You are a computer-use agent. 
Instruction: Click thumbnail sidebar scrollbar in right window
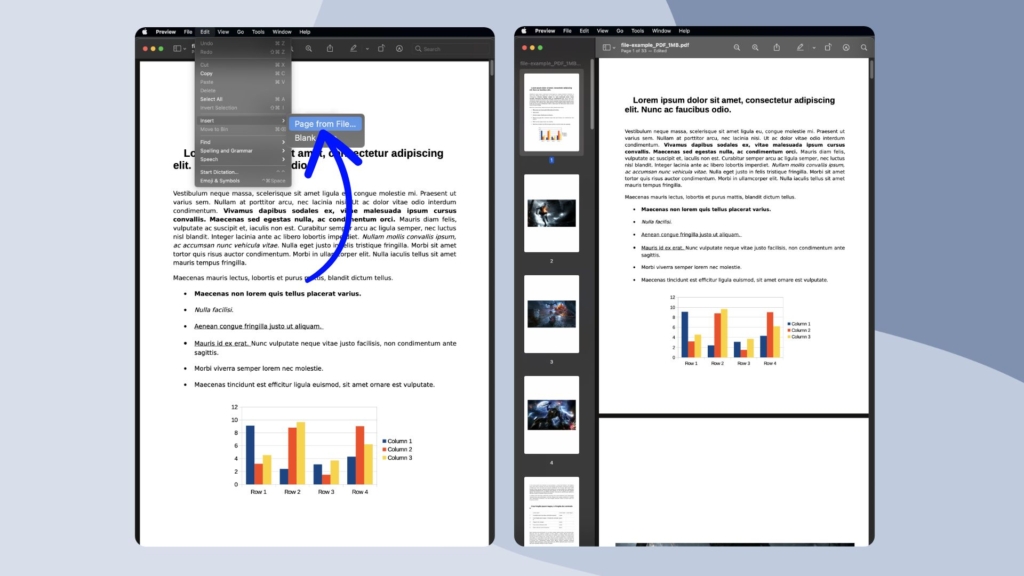point(592,95)
